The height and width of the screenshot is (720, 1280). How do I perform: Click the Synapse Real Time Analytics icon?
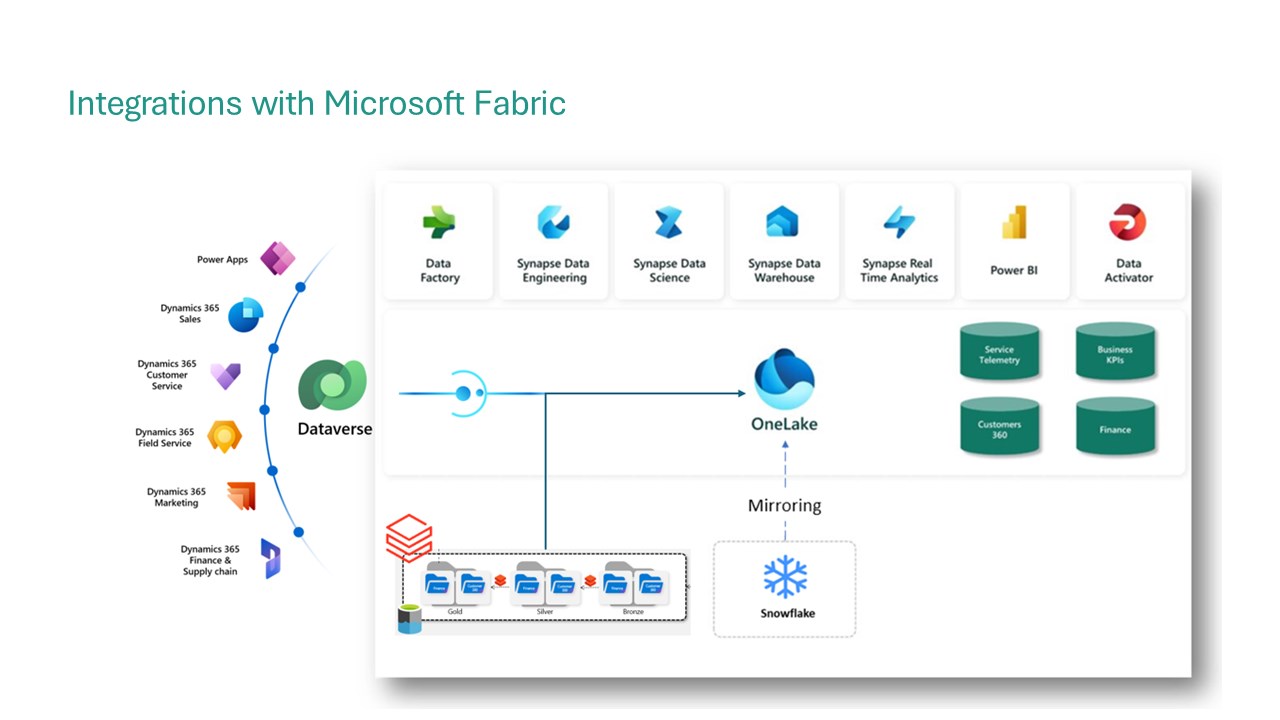coord(899,222)
